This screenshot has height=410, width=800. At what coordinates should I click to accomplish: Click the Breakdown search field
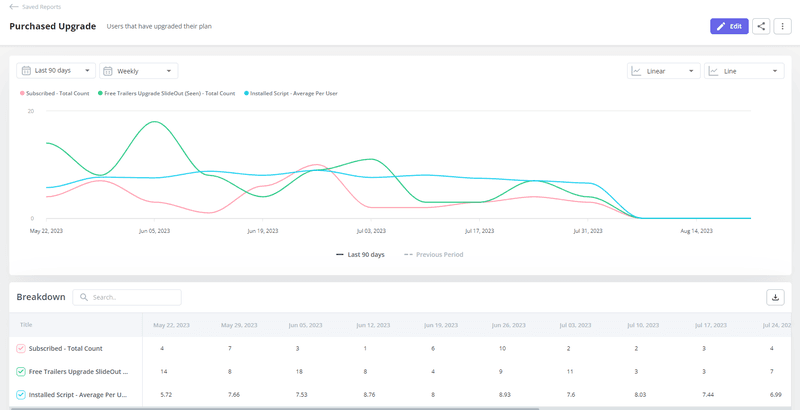pyautogui.click(x=130, y=297)
